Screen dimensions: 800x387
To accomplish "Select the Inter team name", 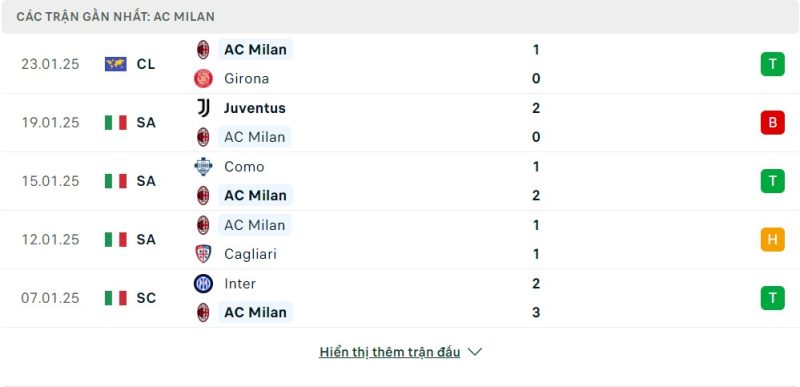I will pyautogui.click(x=240, y=283).
